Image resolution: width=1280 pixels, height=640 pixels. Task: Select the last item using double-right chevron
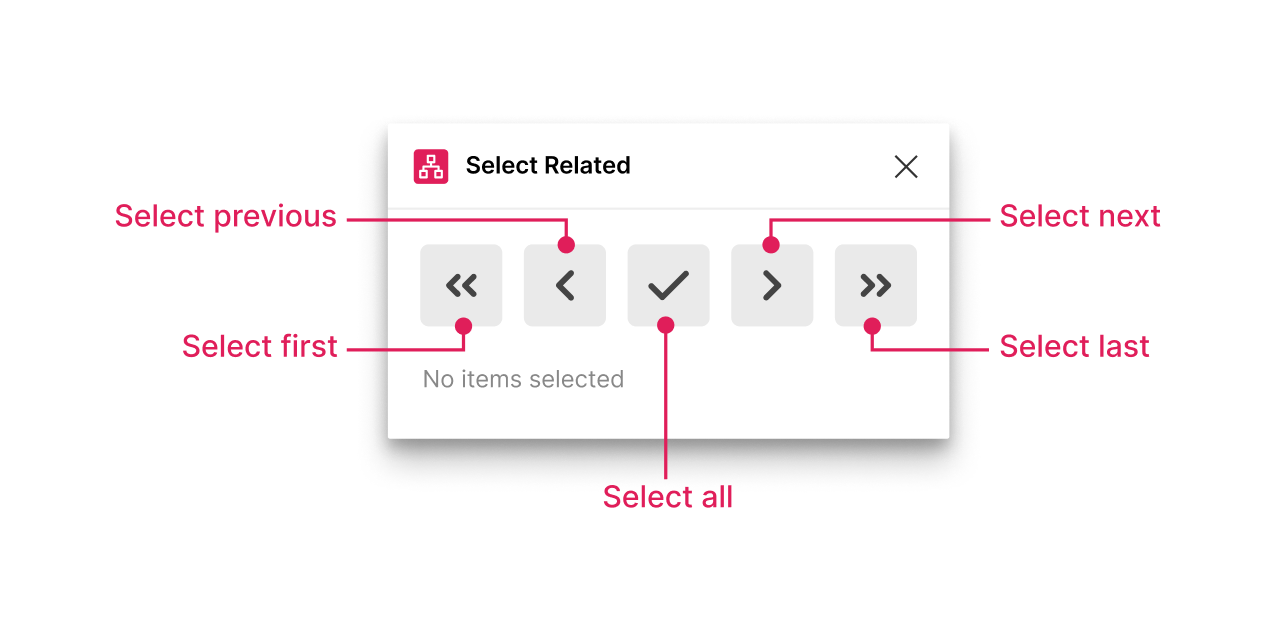[x=875, y=285]
